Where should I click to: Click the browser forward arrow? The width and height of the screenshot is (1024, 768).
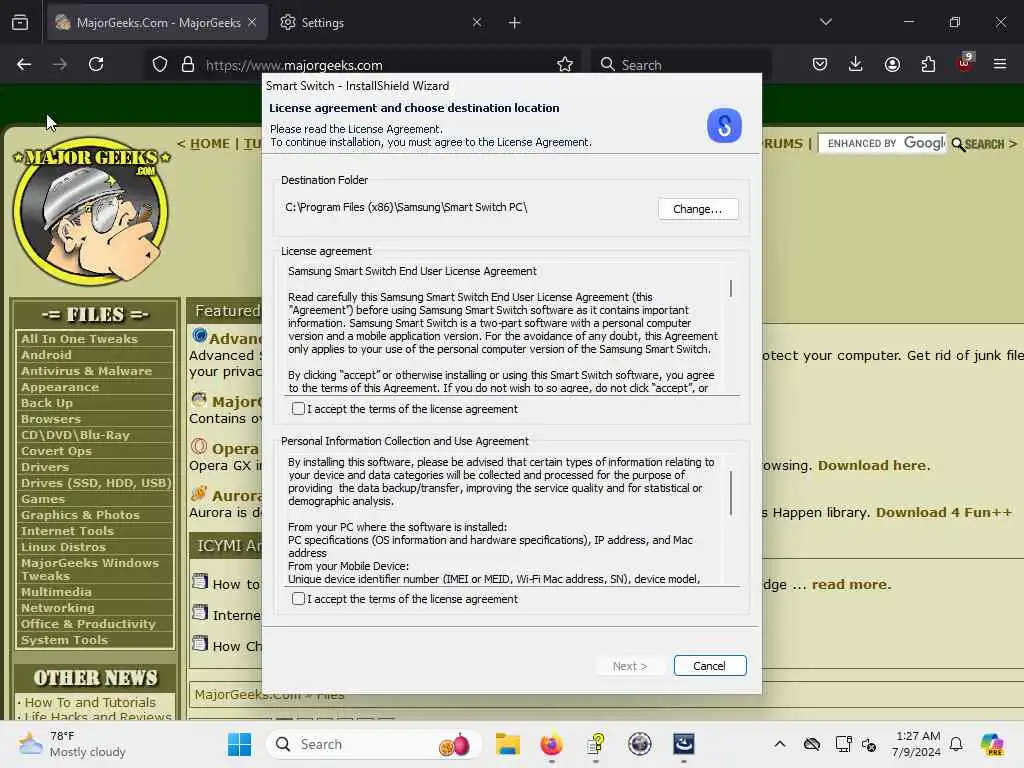[59, 64]
